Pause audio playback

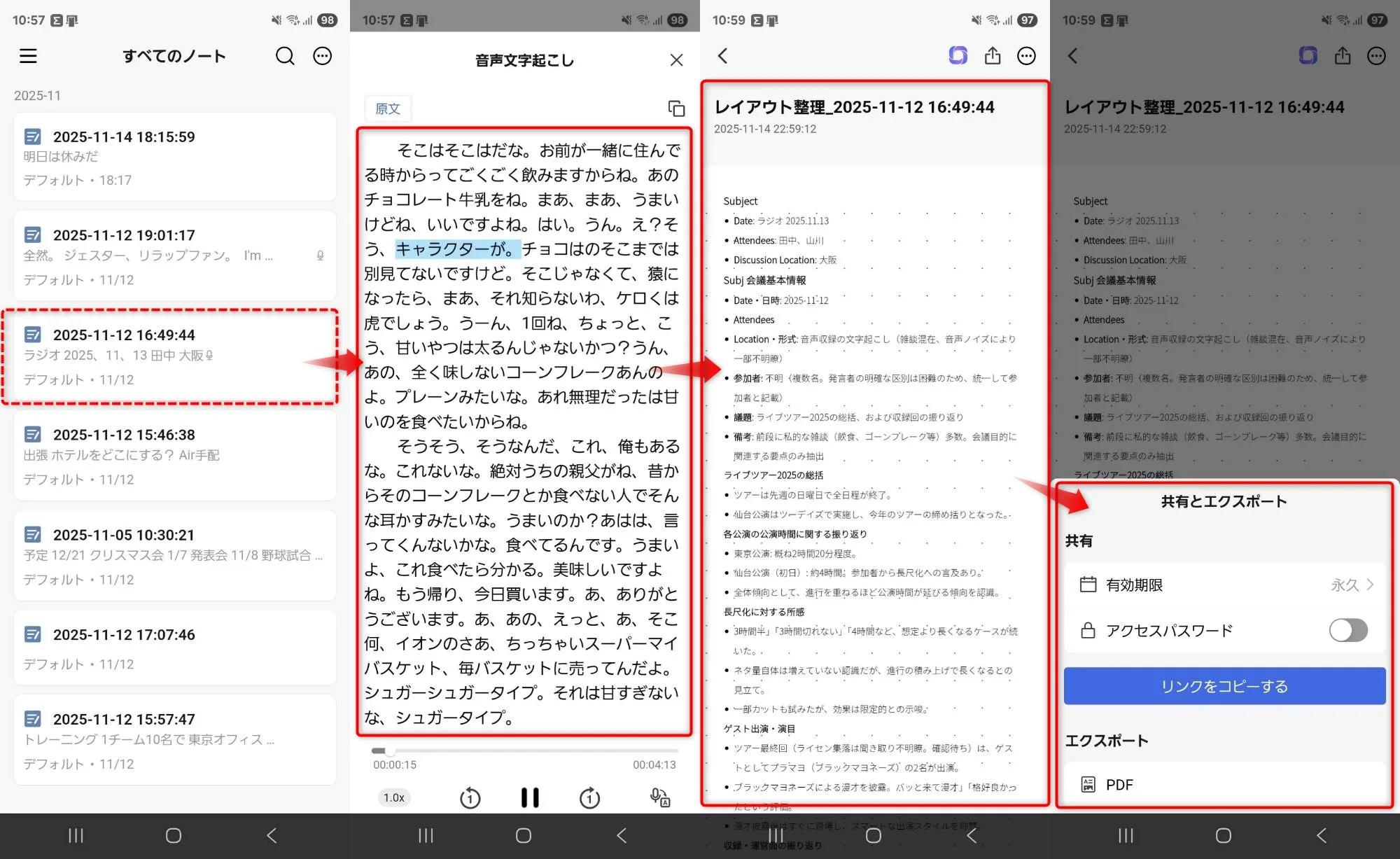[x=530, y=797]
